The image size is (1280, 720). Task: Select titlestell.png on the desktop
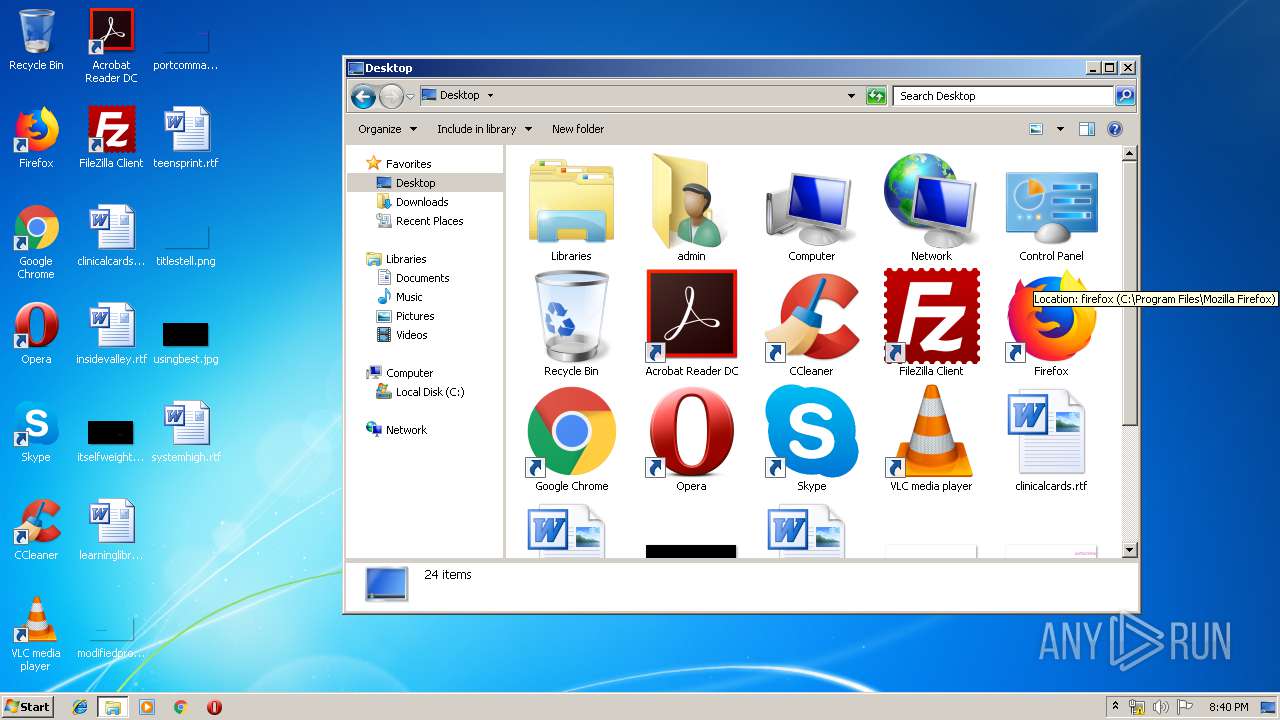click(186, 248)
